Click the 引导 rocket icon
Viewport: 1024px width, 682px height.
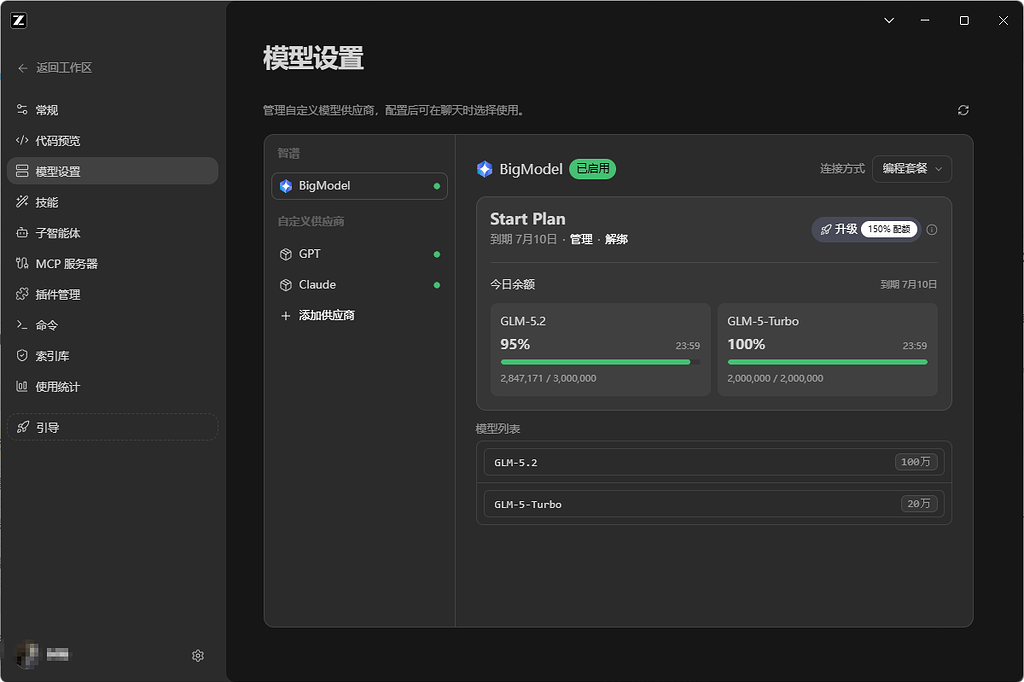(x=22, y=427)
